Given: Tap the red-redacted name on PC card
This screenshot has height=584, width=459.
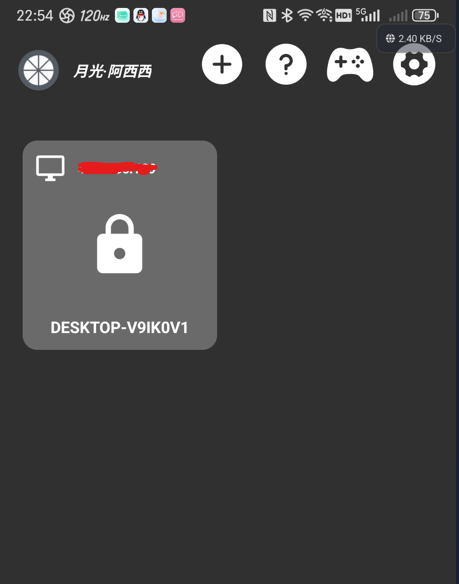Looking at the screenshot, I should tap(117, 168).
